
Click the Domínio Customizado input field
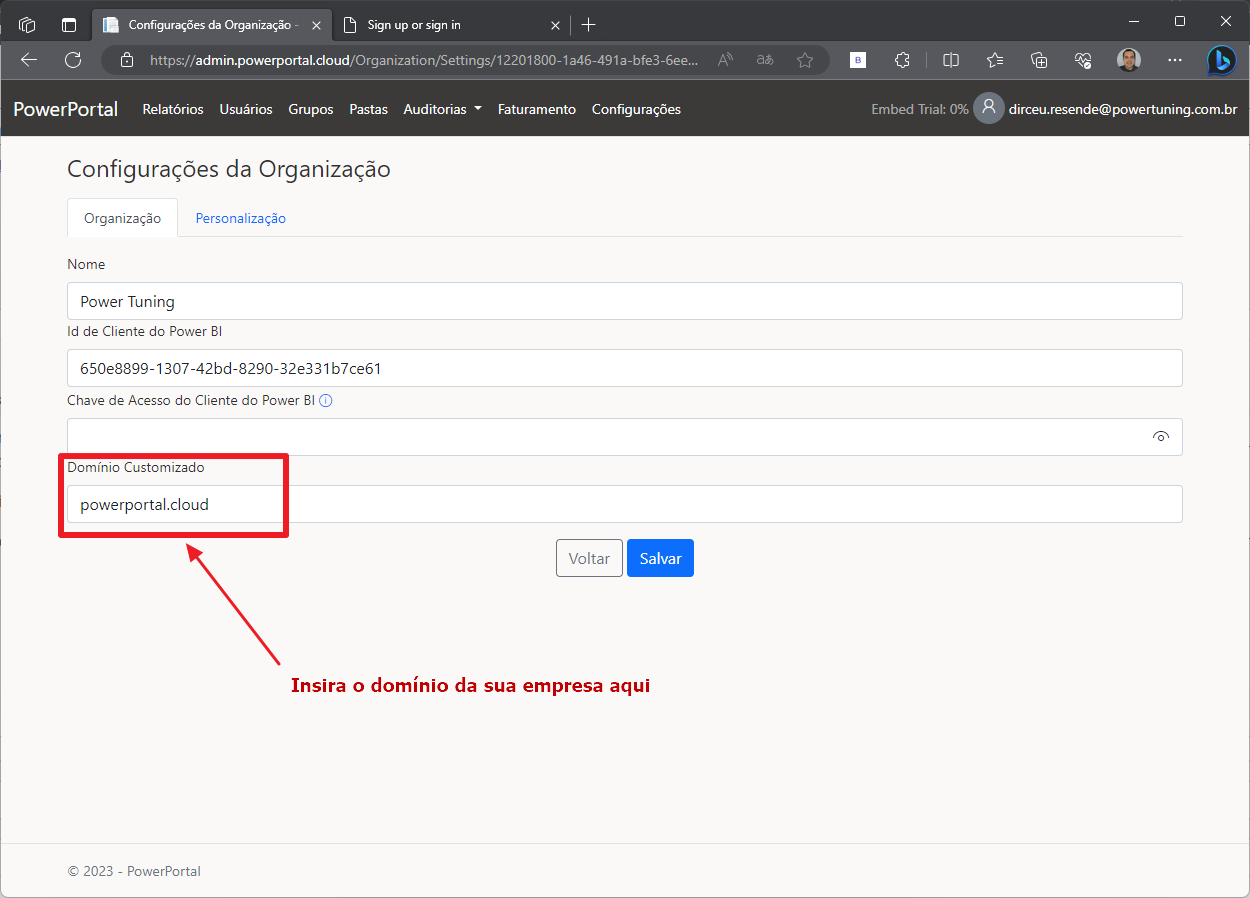click(624, 504)
